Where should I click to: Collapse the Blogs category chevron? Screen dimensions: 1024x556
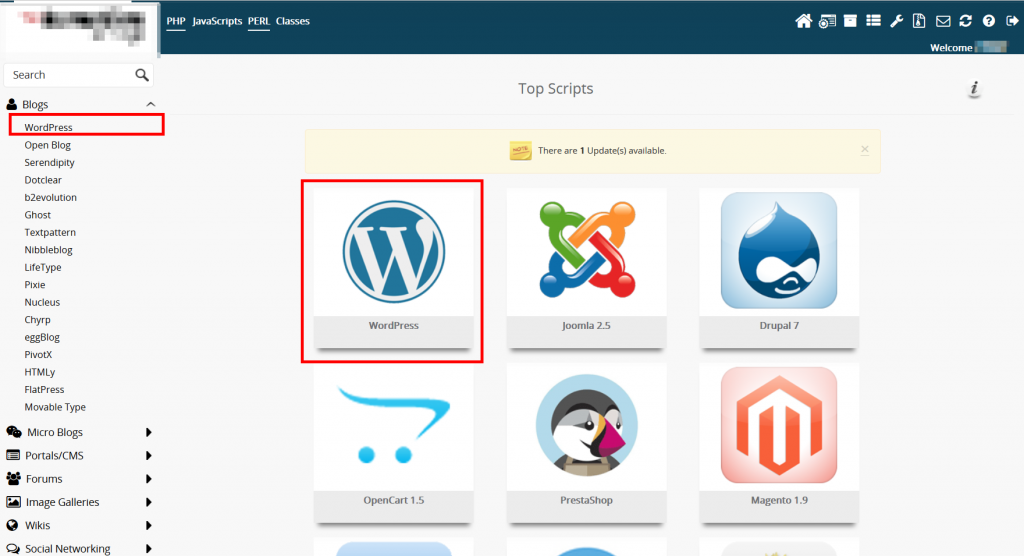pos(151,105)
